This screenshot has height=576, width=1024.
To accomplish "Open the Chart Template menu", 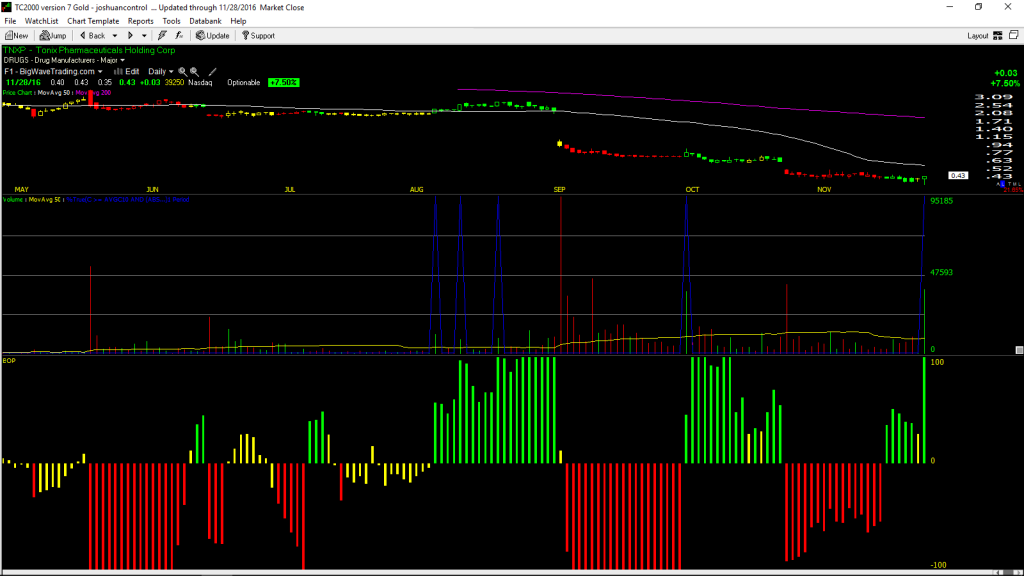I will point(93,21).
